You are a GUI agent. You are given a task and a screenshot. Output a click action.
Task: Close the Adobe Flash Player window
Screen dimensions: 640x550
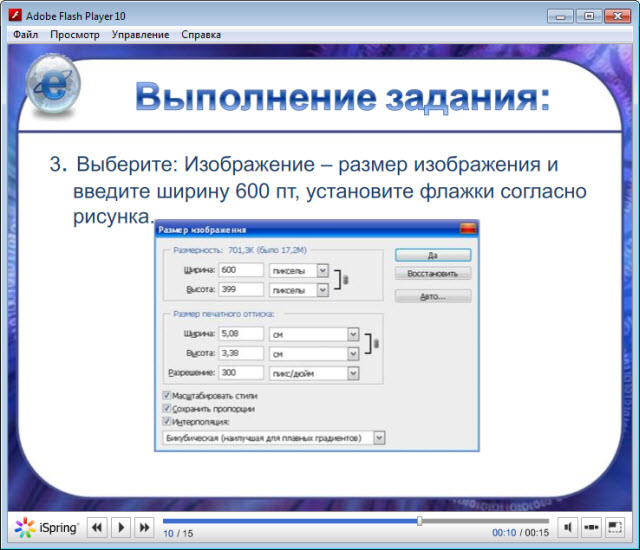[618, 16]
